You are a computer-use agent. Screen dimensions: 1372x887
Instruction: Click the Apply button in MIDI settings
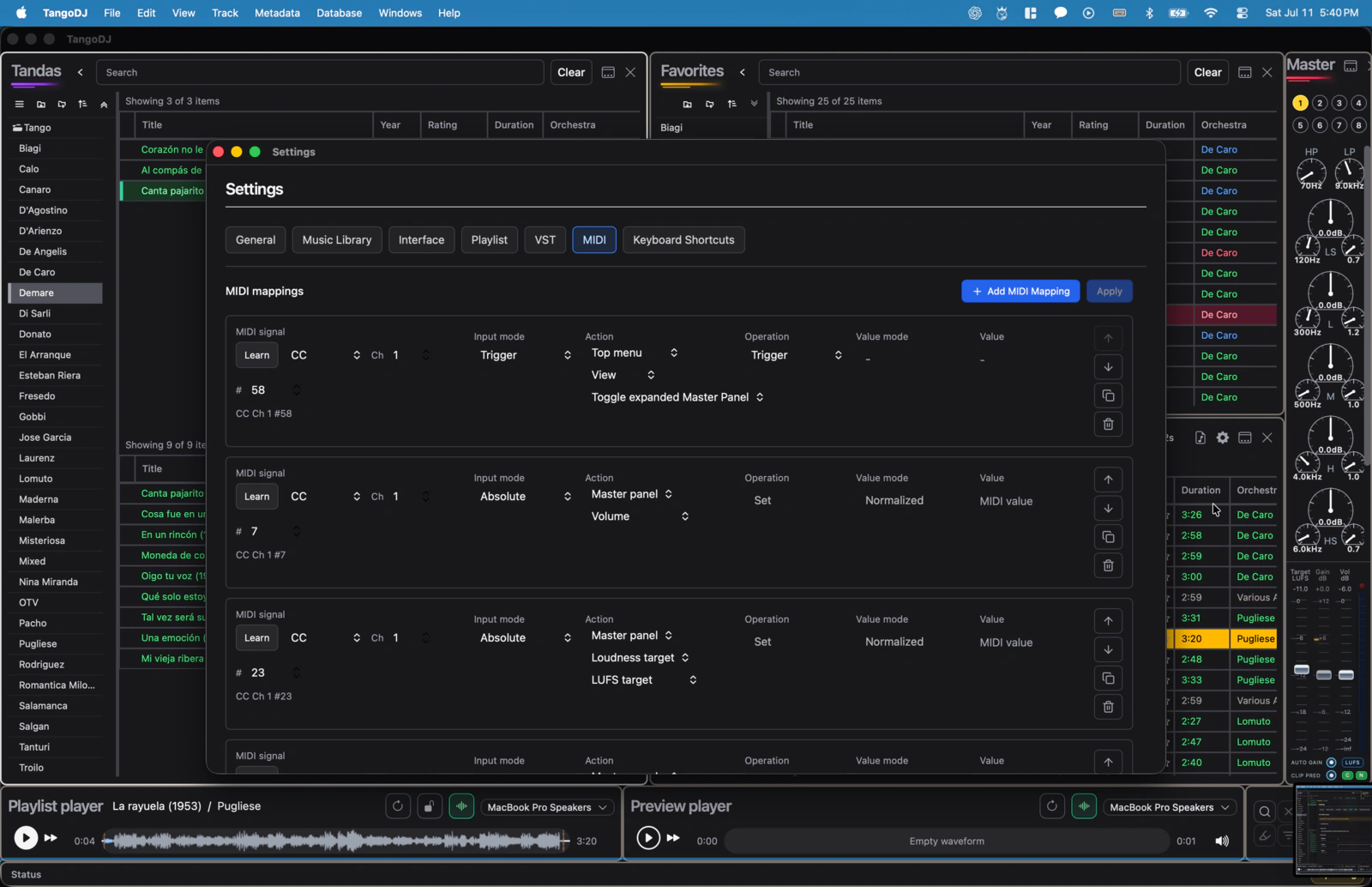click(x=1109, y=292)
